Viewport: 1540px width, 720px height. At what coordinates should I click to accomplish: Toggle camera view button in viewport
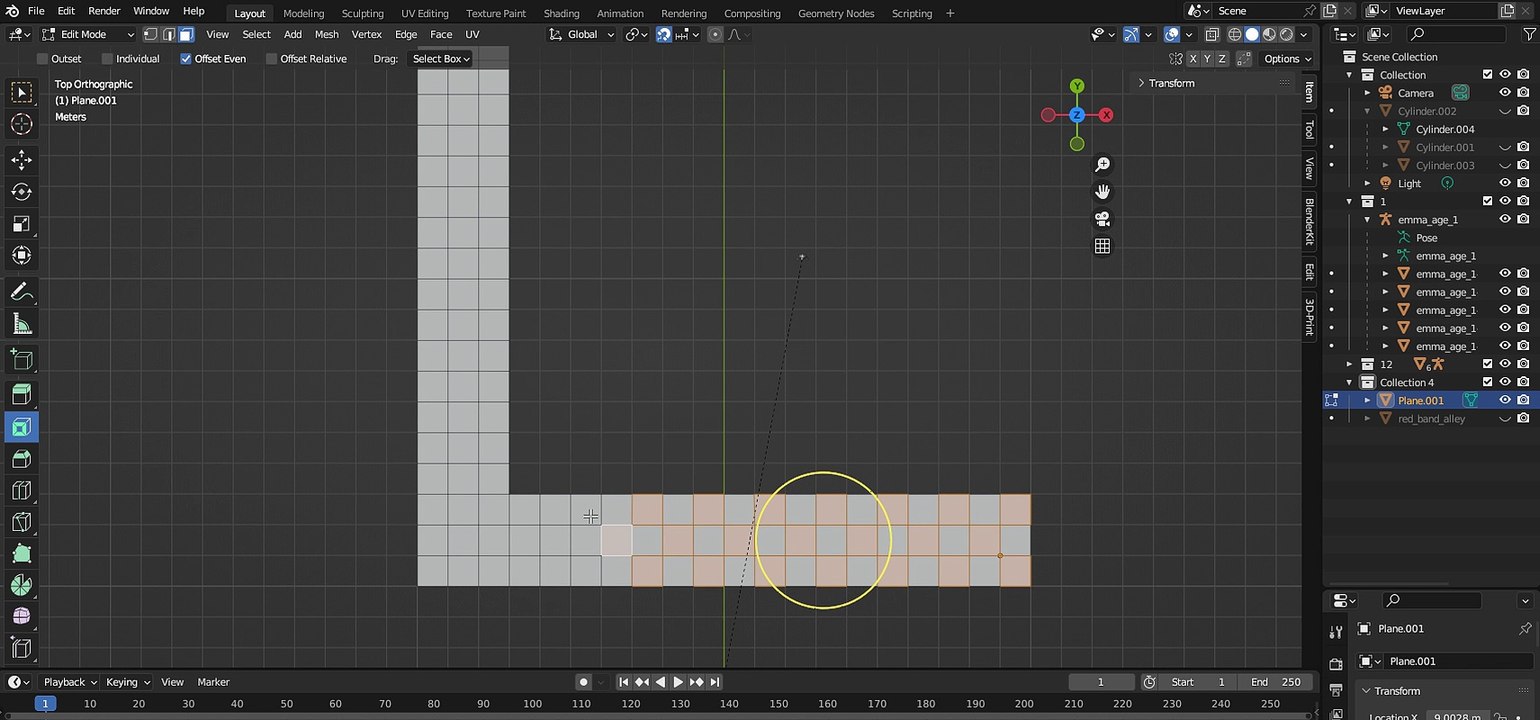1102,219
